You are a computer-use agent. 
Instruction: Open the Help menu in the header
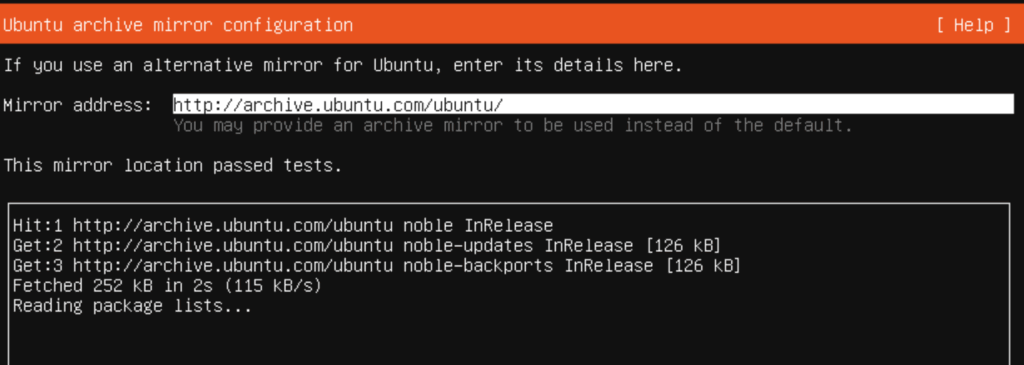tap(973, 25)
